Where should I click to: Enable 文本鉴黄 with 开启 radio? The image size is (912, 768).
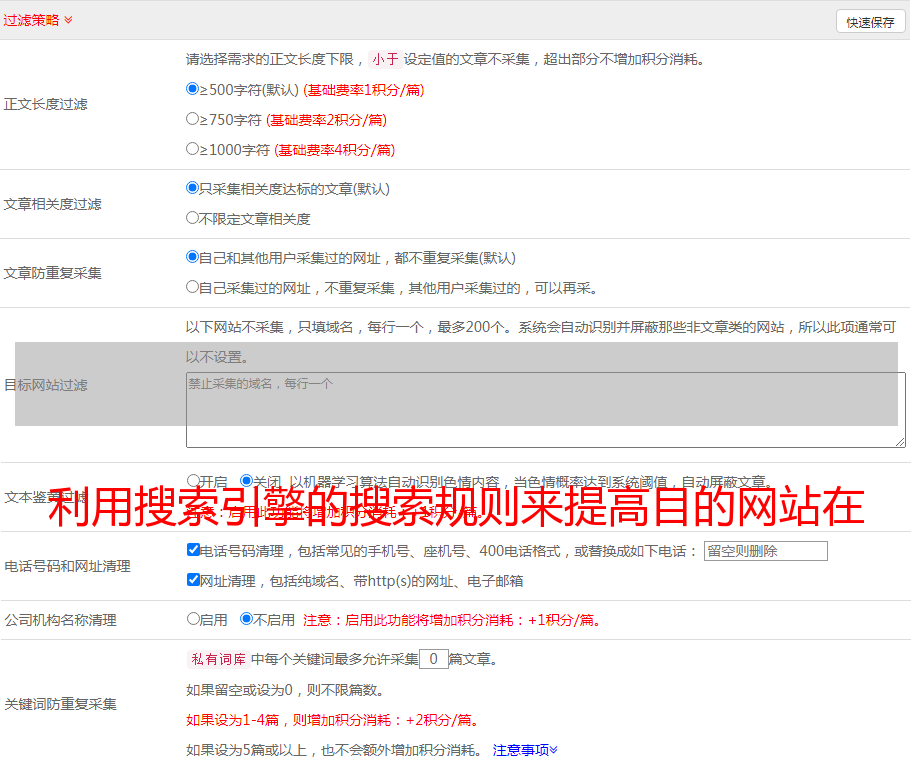pyautogui.click(x=193, y=481)
